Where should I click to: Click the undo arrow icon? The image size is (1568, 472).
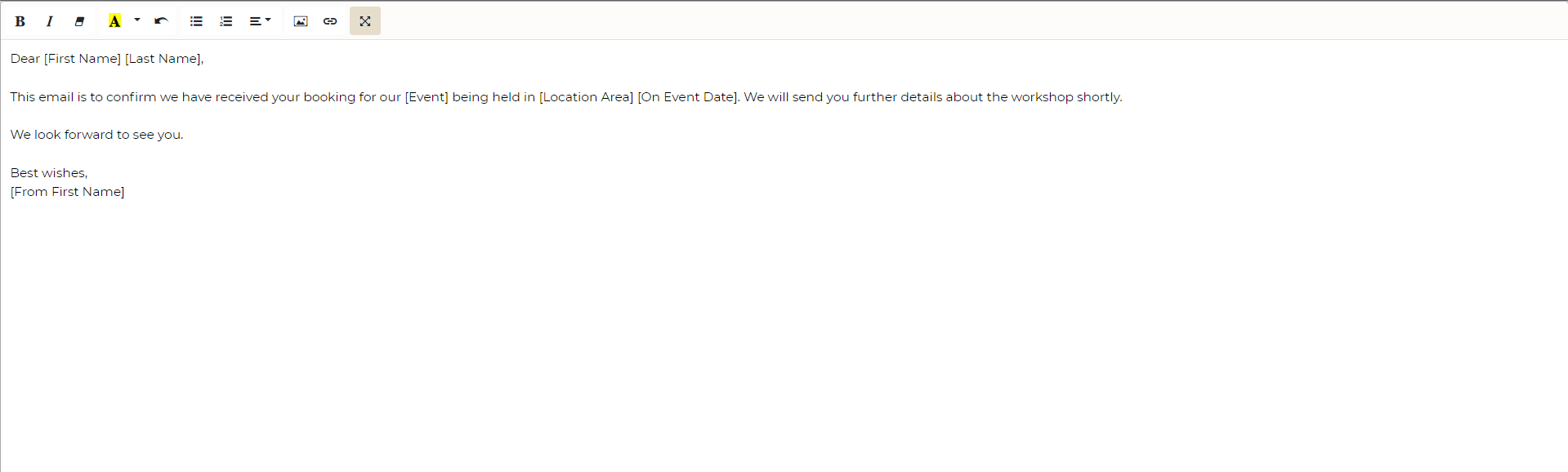(161, 21)
